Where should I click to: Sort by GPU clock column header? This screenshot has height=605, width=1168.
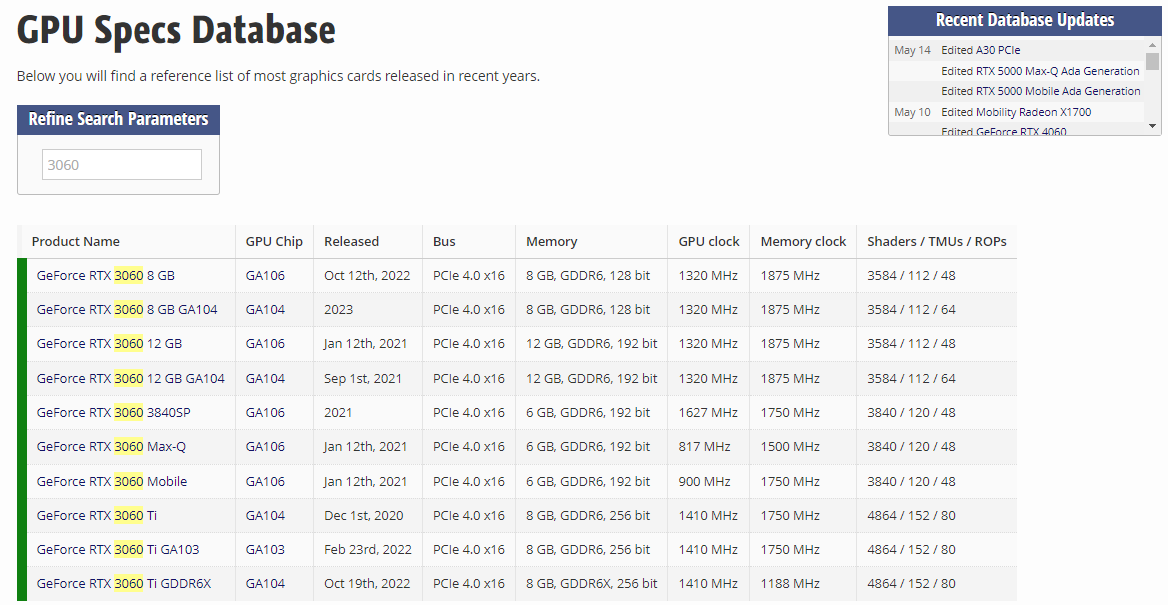(x=709, y=241)
